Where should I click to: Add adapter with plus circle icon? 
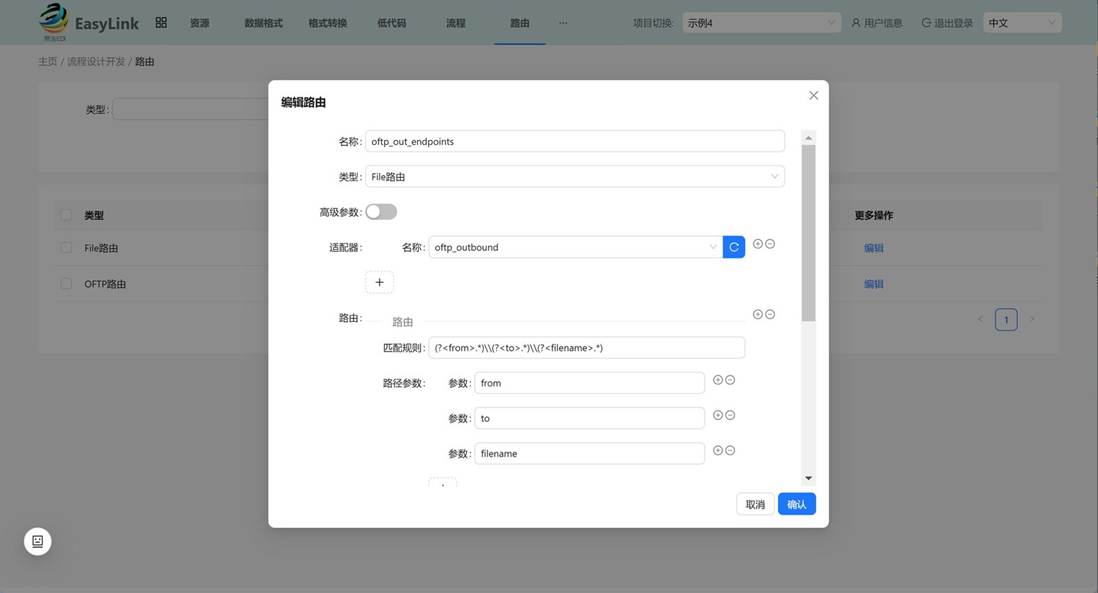(758, 244)
